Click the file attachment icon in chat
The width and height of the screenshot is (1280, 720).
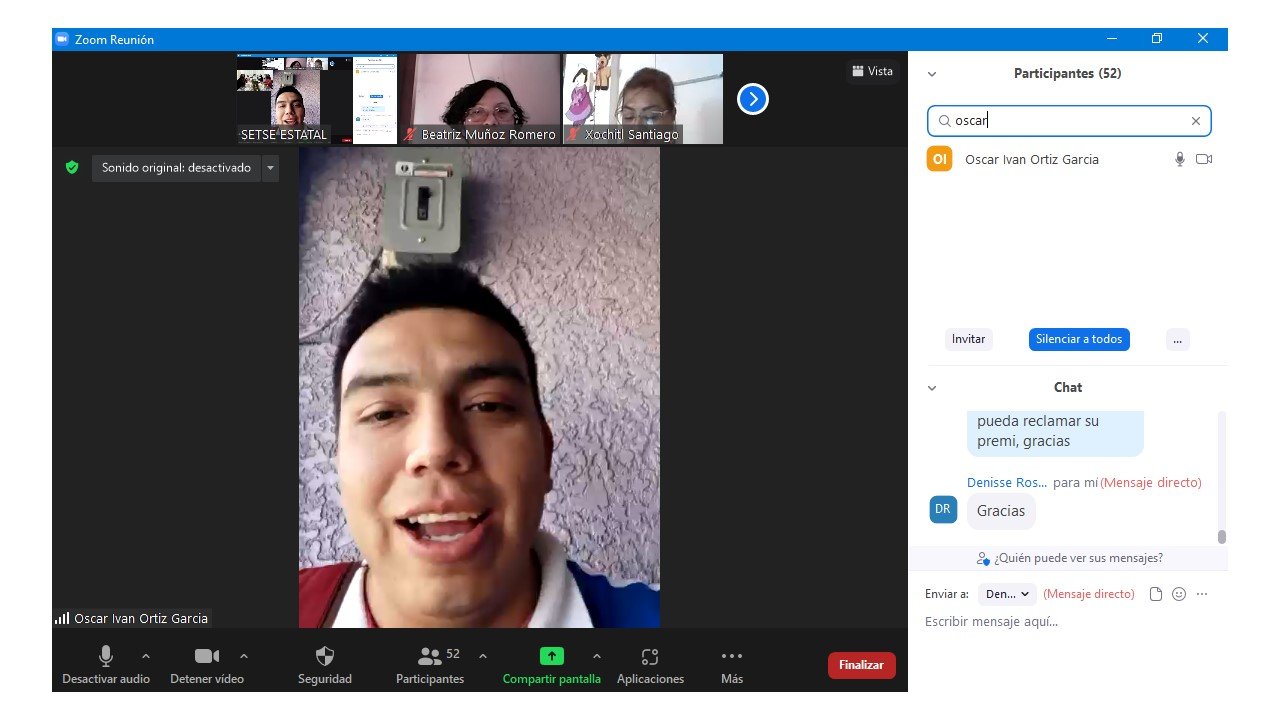pyautogui.click(x=1156, y=594)
